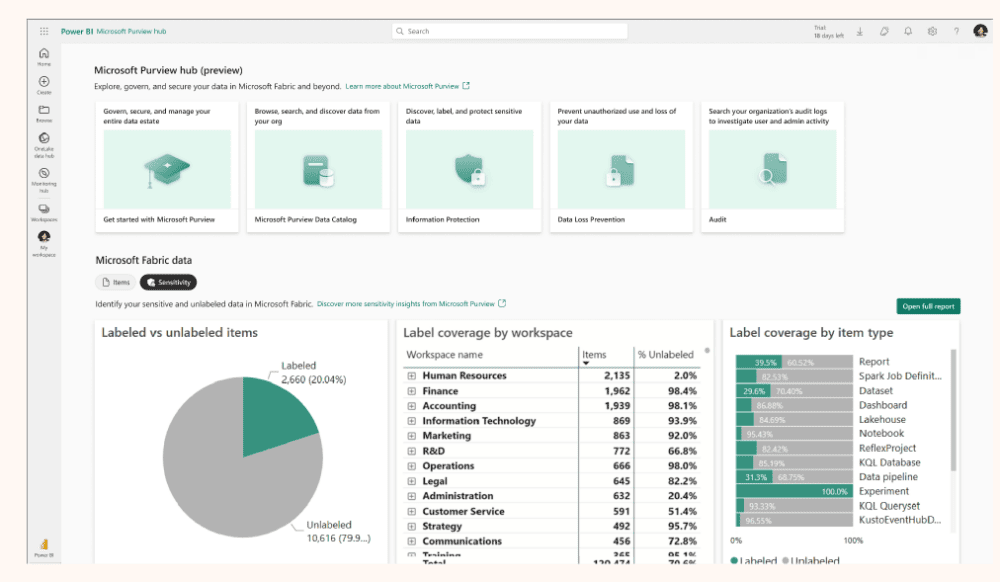Click the Dataset 29.6% labeled bar
This screenshot has height=582, width=1000.
(x=753, y=391)
